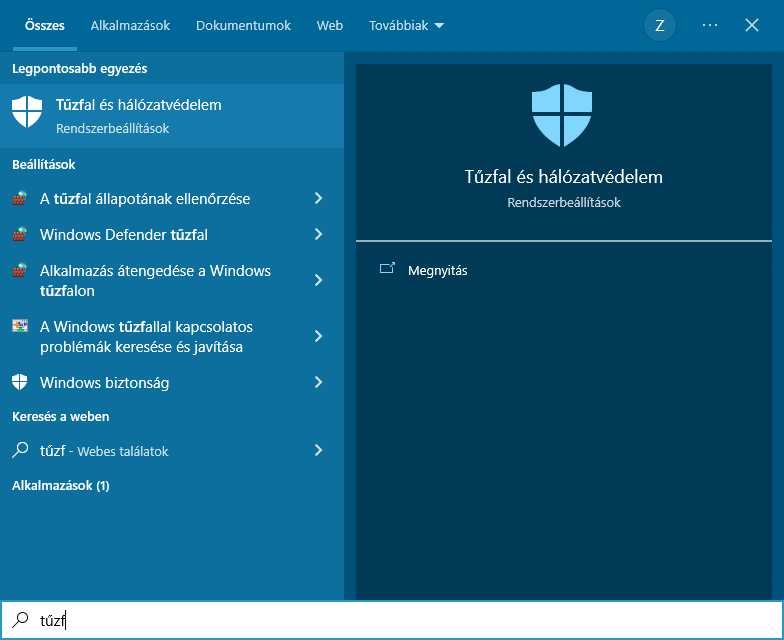784x640 pixels.
Task: Switch to the Összes tab
Action: 44,26
